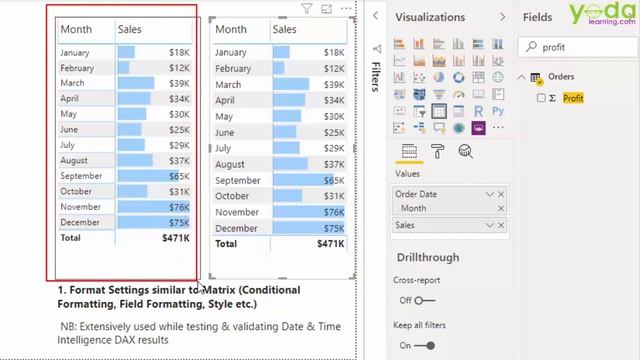Select the Stacked column chart visualization
This screenshot has height=360, width=640.
tap(419, 44)
